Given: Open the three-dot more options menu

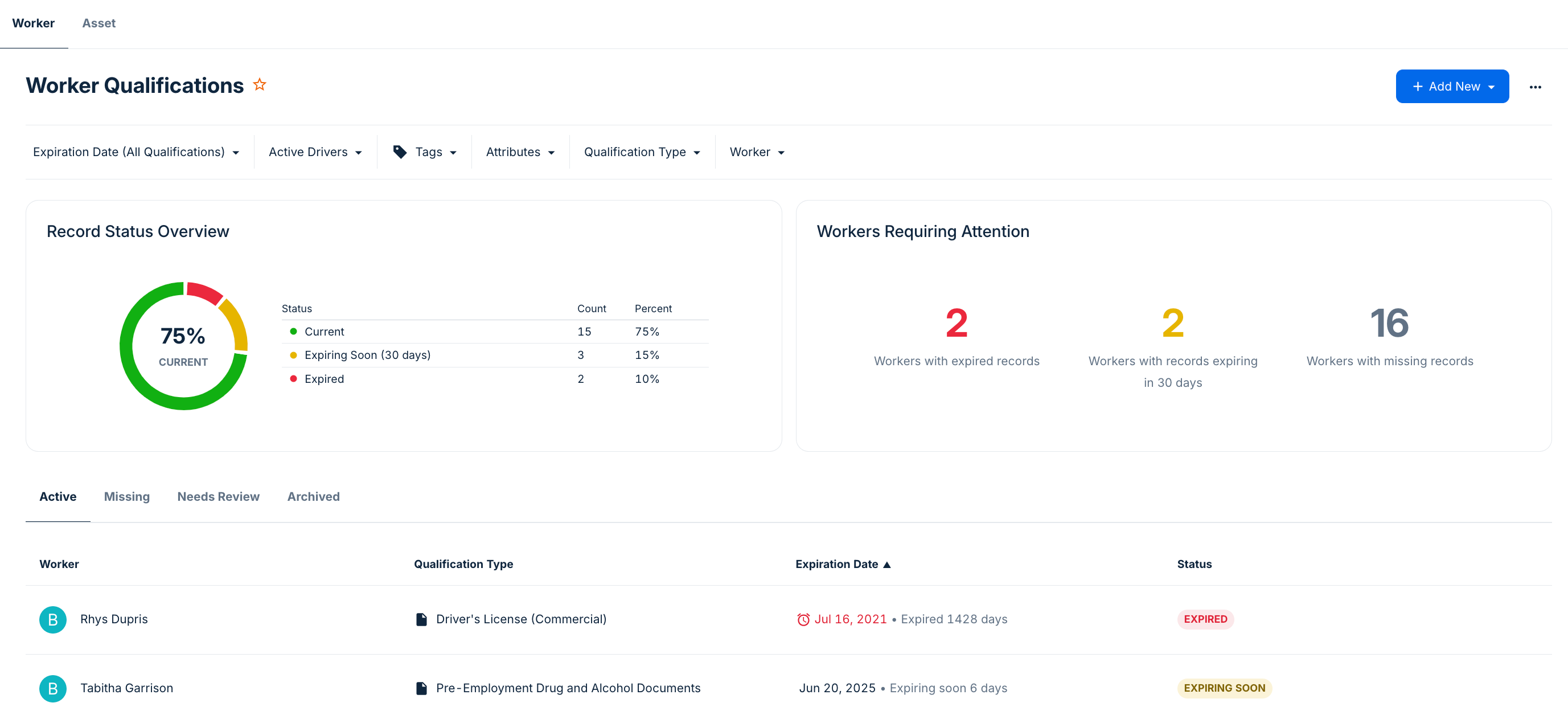Looking at the screenshot, I should click(x=1534, y=87).
